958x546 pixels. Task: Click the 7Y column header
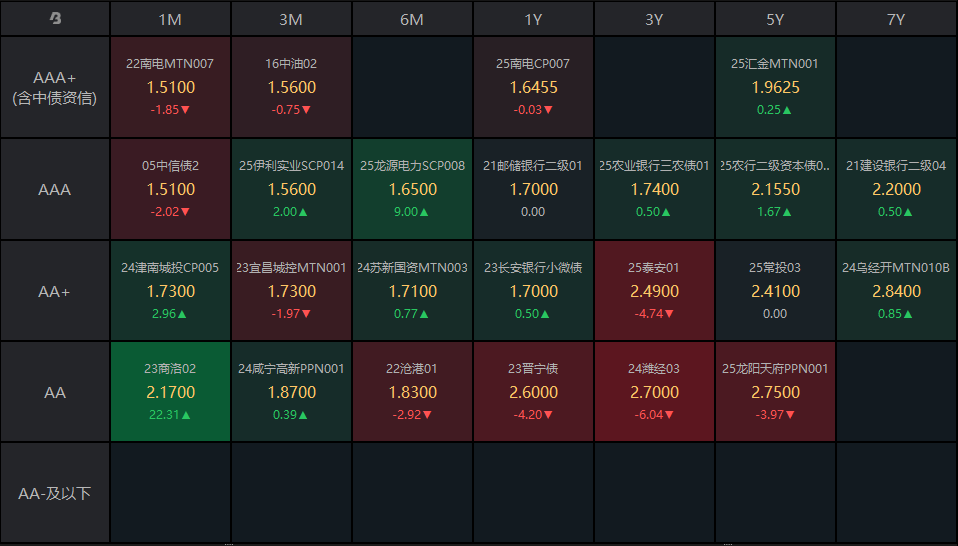pyautogui.click(x=896, y=19)
